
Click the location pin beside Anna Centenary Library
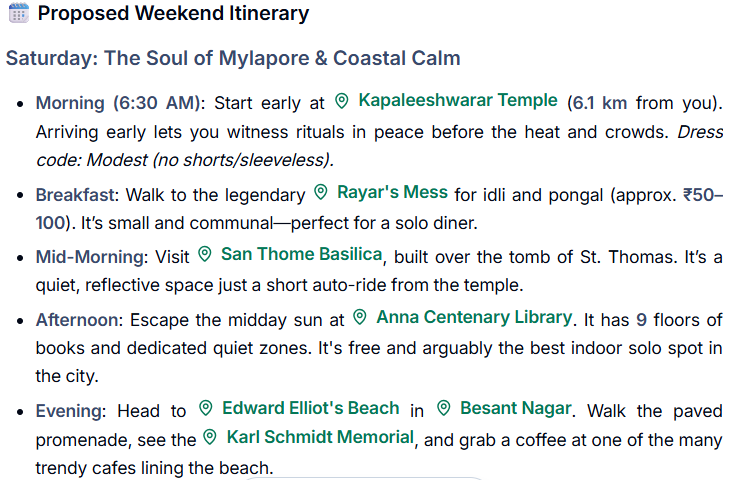coord(360,318)
